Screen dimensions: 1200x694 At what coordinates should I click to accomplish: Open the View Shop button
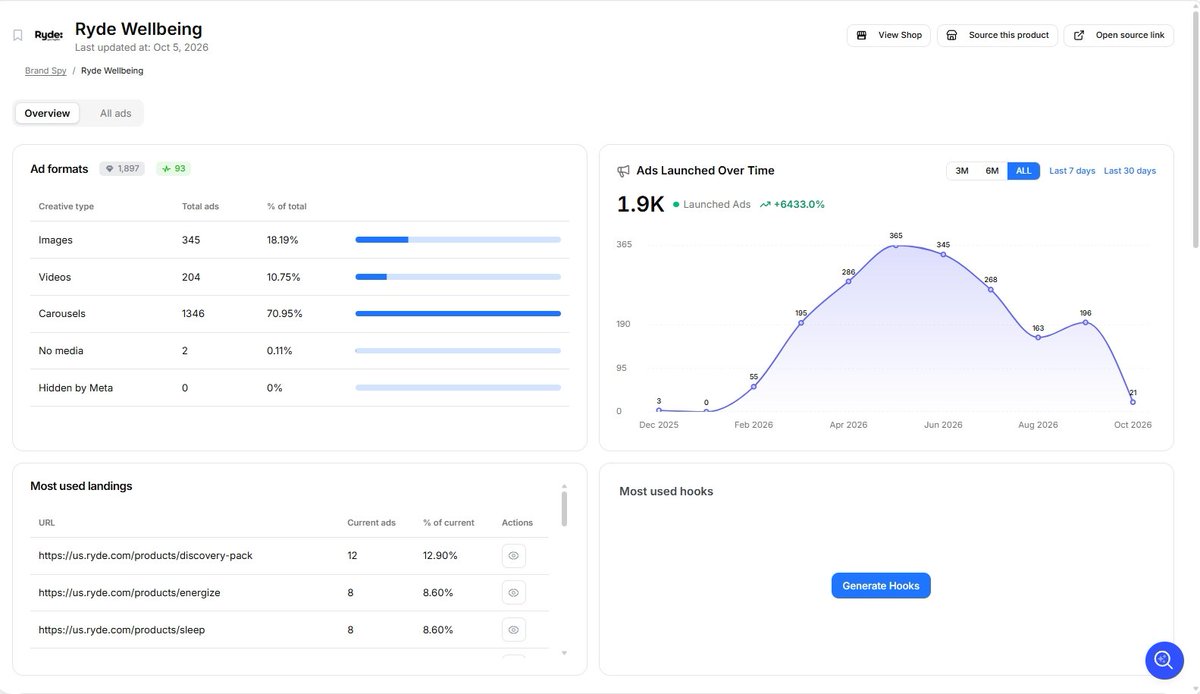[889, 35]
